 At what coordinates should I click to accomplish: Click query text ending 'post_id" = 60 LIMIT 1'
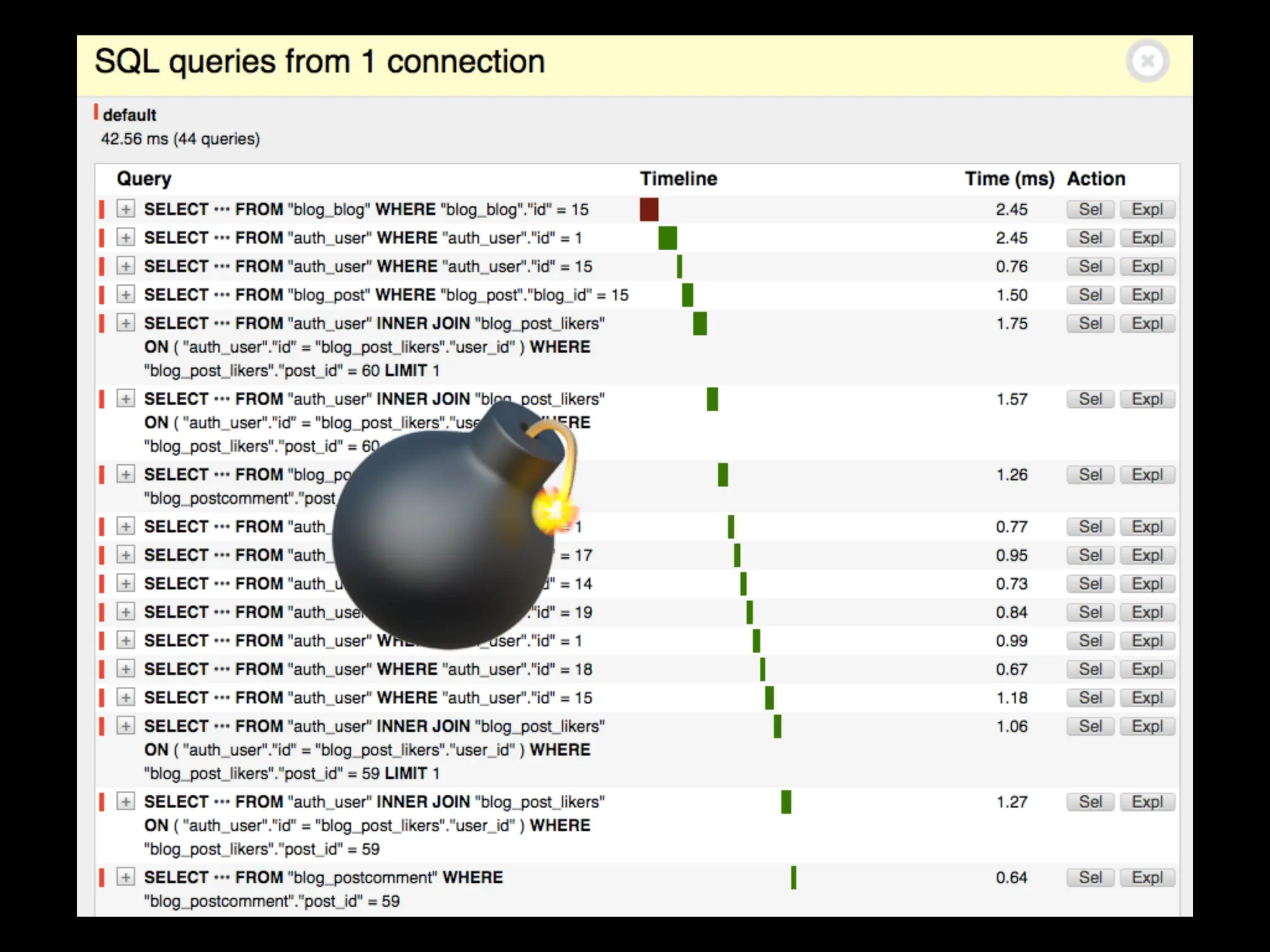coord(375,346)
